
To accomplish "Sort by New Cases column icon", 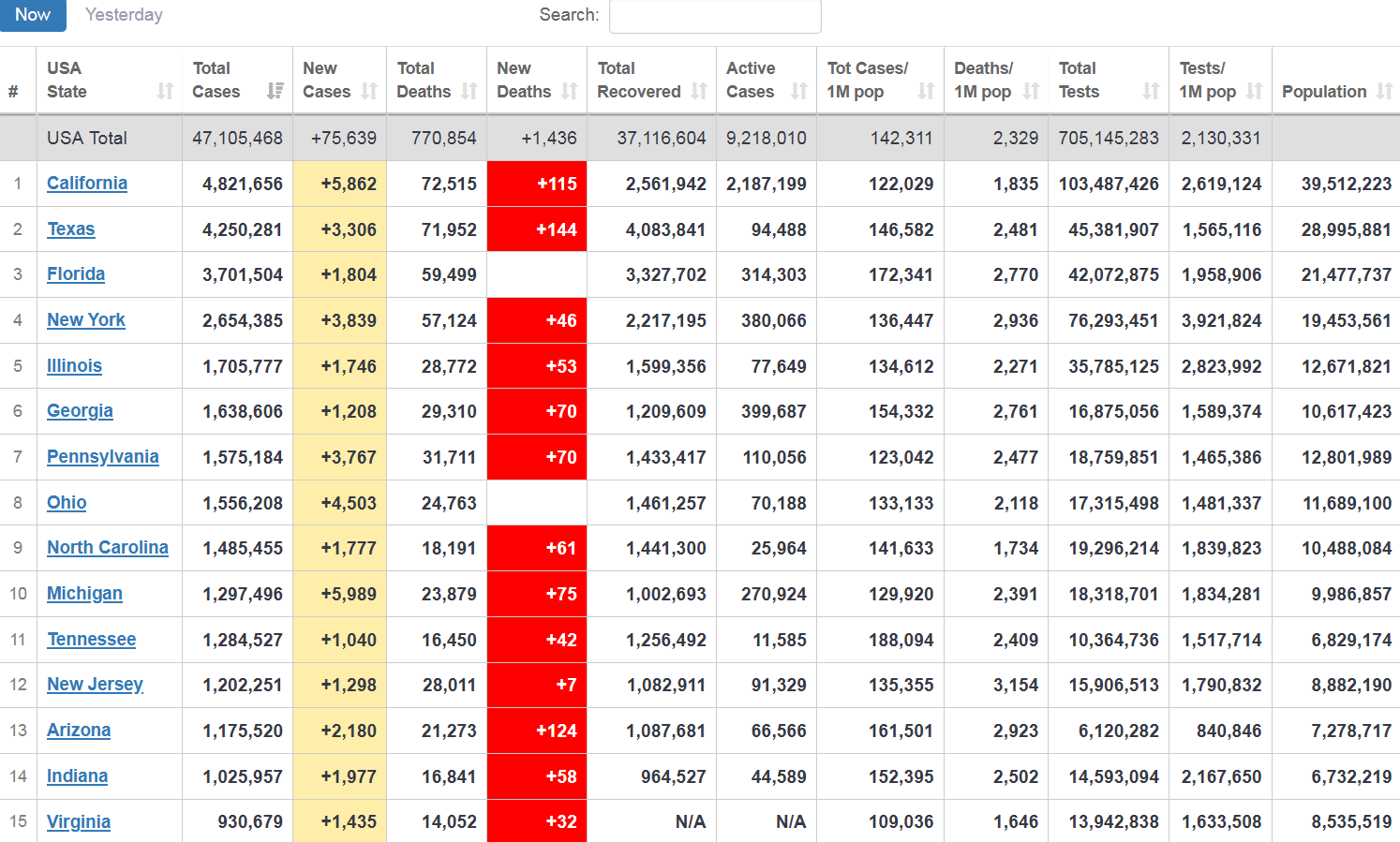I will pos(369,91).
